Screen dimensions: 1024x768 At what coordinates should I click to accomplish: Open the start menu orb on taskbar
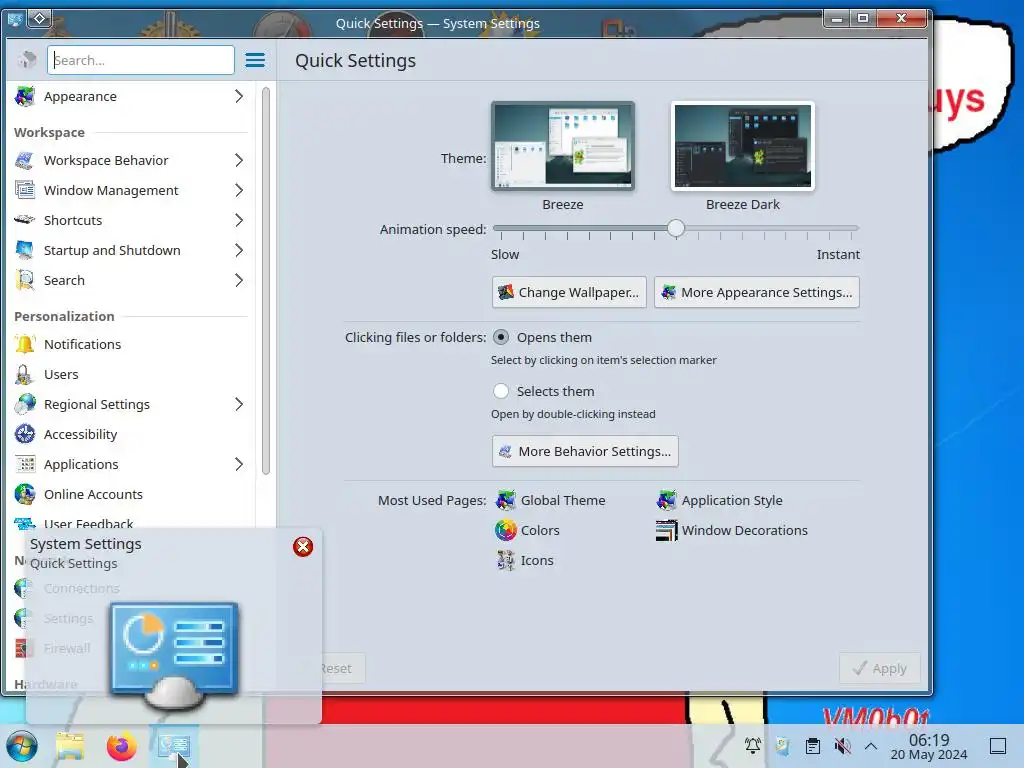point(22,746)
